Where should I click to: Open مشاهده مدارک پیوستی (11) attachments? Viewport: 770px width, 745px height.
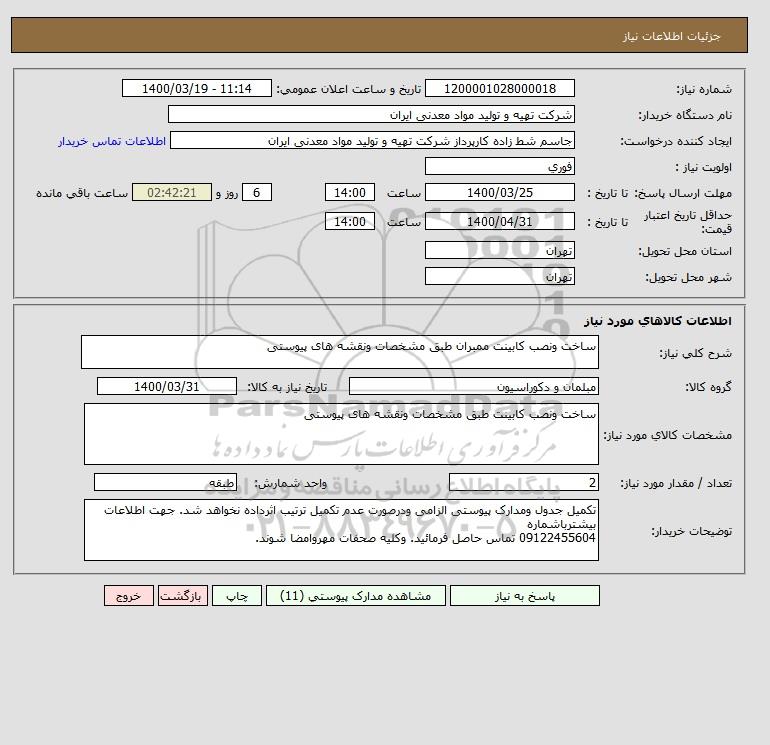[x=356, y=596]
